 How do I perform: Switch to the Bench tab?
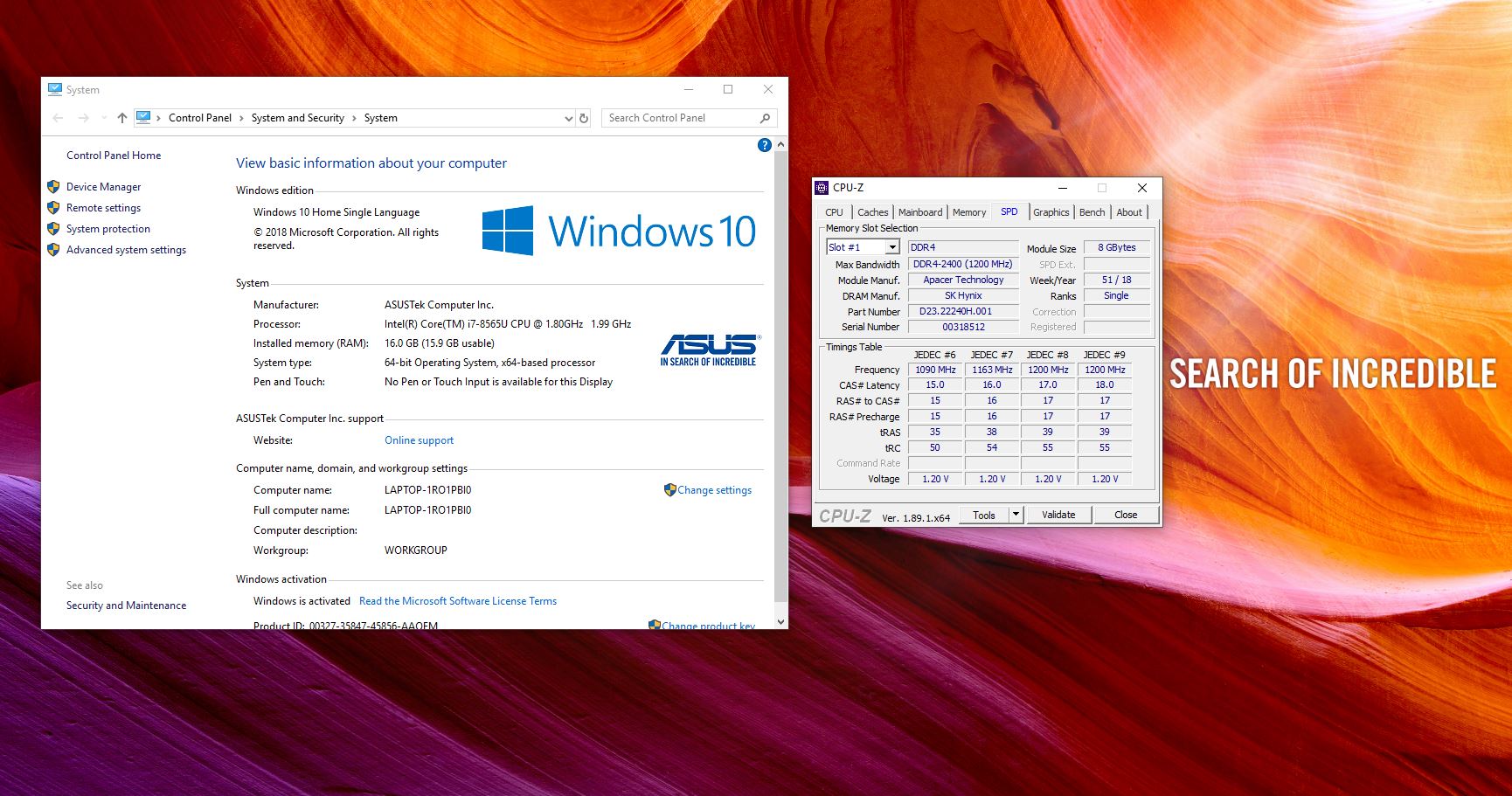(1092, 212)
